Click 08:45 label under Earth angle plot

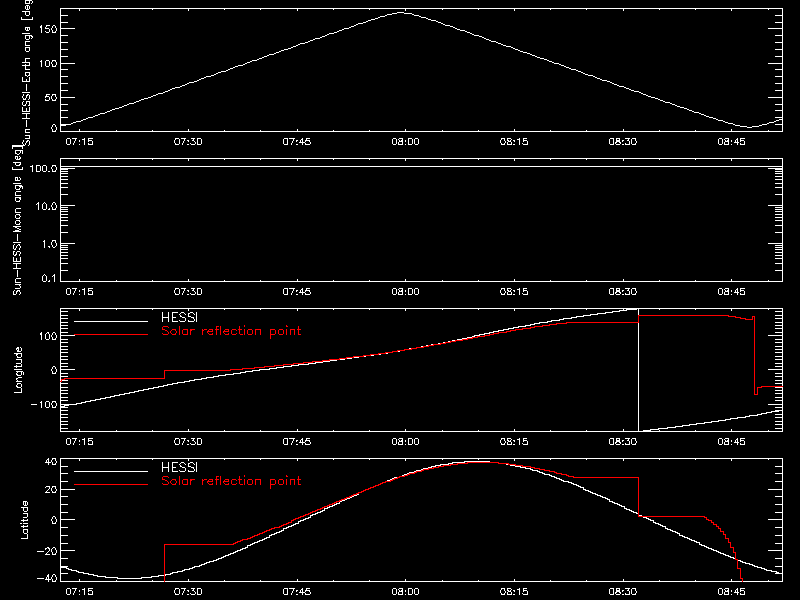pos(731,141)
